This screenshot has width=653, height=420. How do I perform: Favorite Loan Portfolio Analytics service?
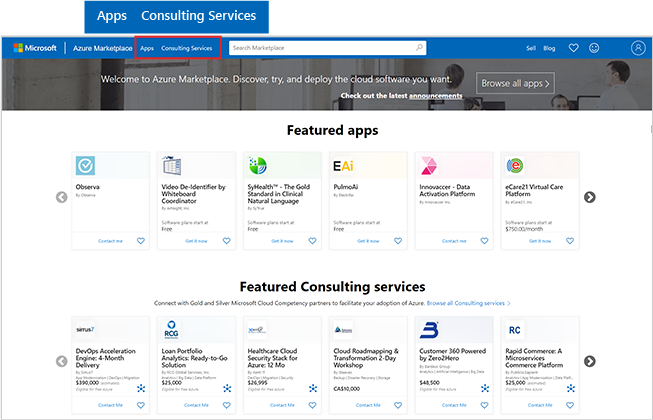tap(227, 405)
